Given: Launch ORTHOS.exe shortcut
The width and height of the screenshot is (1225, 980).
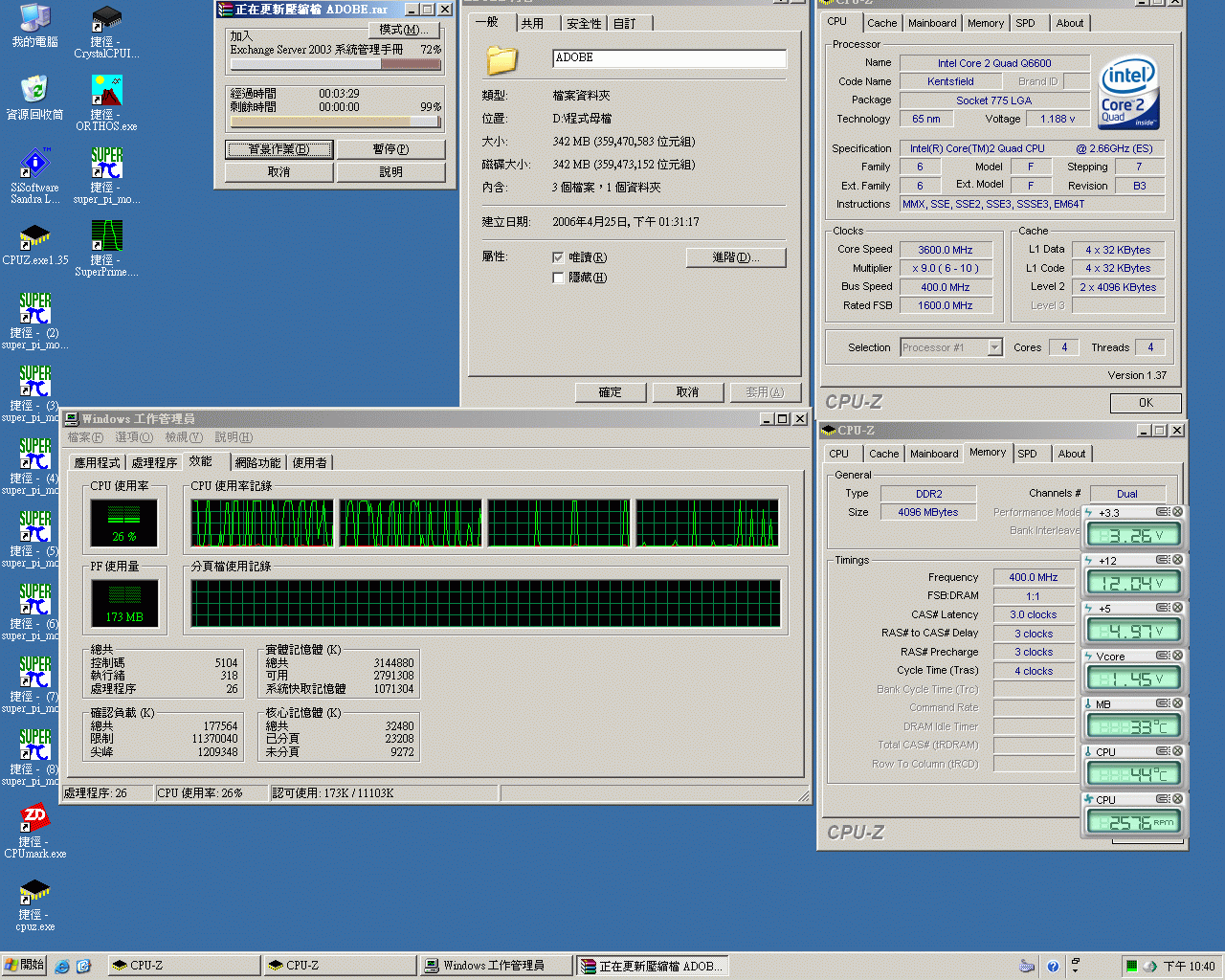Looking at the screenshot, I should (107, 103).
